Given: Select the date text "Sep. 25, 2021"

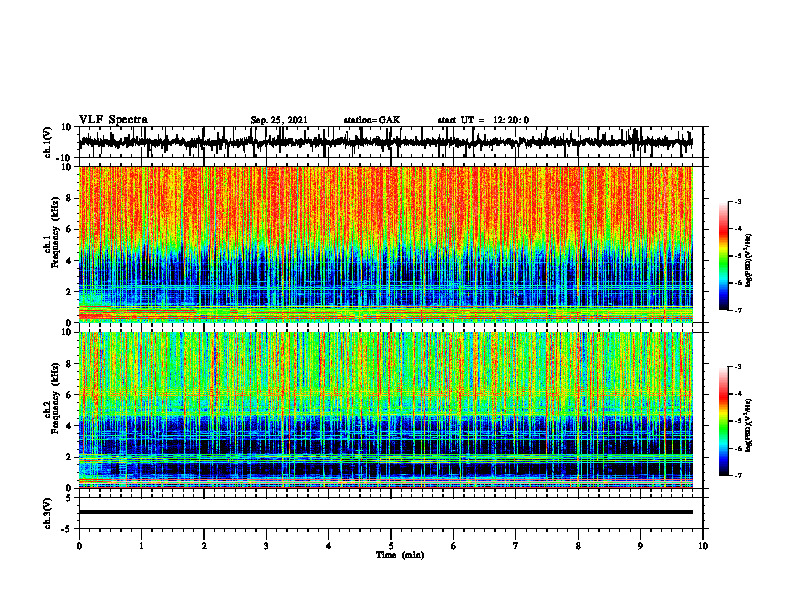Looking at the screenshot, I should [279, 120].
